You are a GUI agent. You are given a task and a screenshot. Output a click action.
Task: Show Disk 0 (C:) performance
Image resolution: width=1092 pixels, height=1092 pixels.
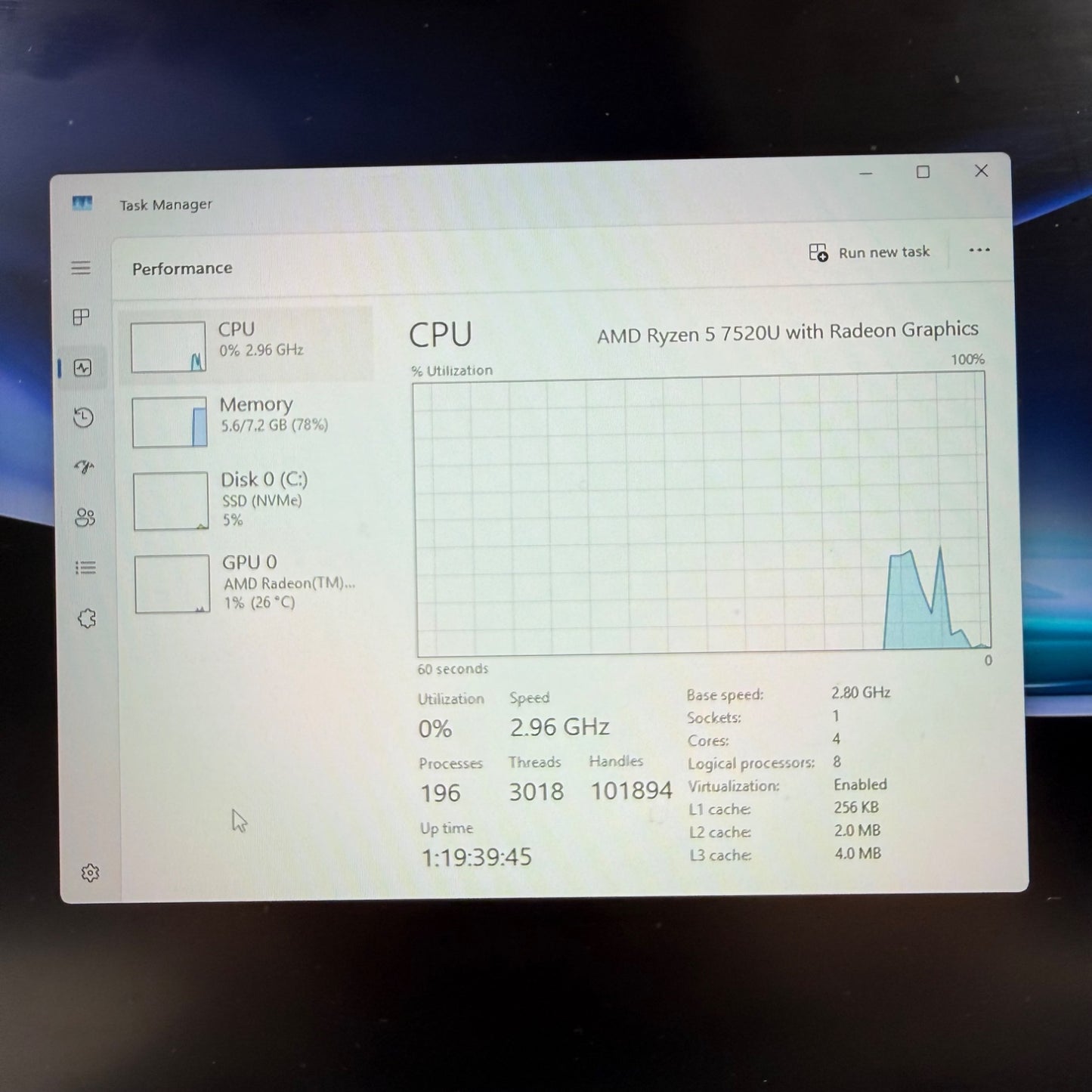249,500
